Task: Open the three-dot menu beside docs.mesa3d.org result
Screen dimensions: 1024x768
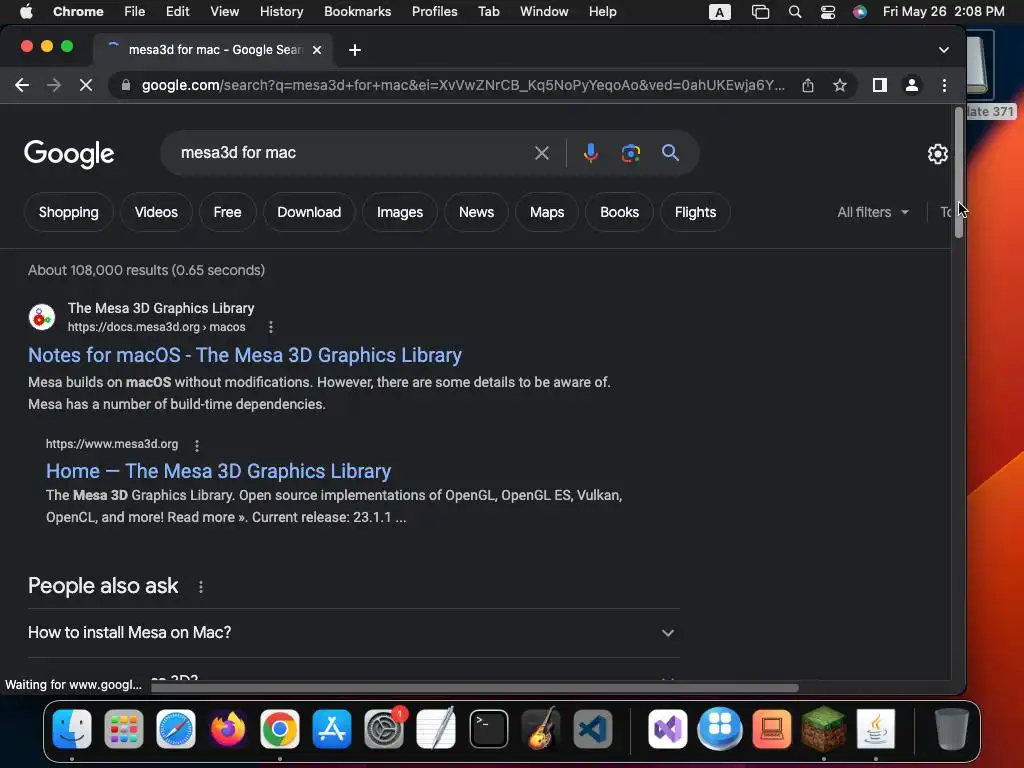Action: pyautogui.click(x=270, y=327)
